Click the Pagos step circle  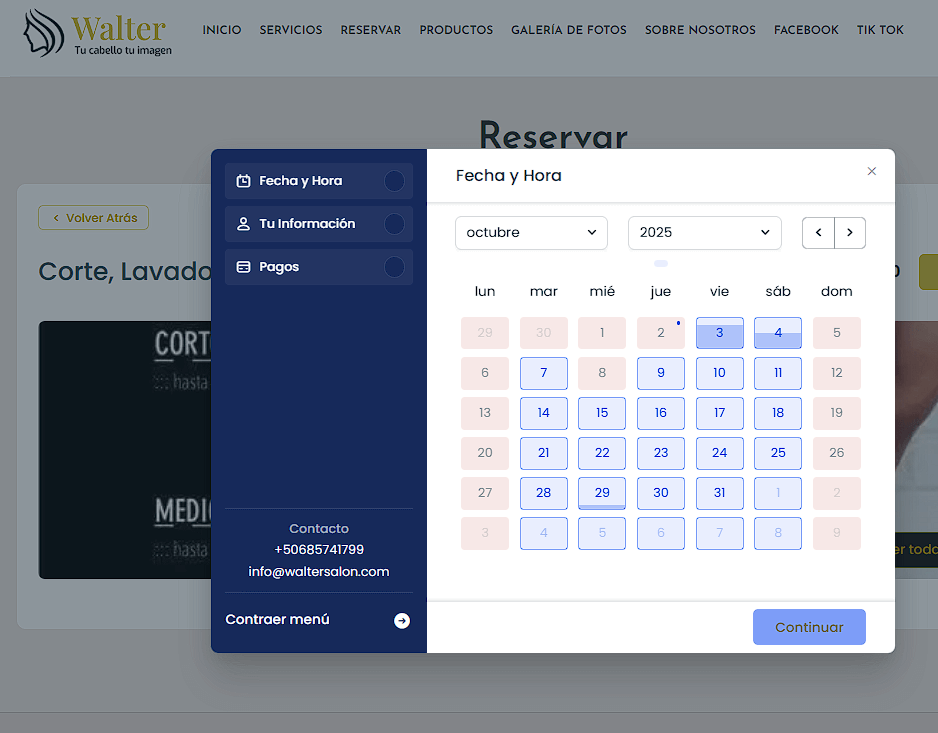pyautogui.click(x=394, y=267)
